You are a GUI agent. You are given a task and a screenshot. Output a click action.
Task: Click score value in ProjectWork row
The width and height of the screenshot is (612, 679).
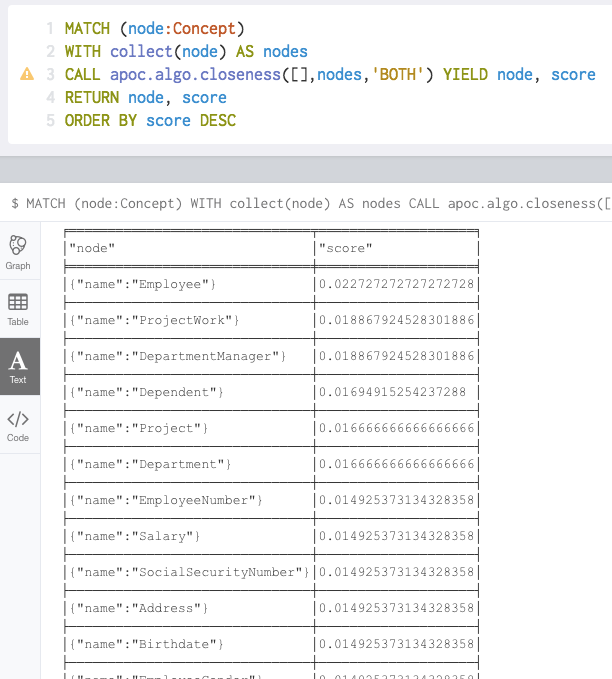pos(396,320)
